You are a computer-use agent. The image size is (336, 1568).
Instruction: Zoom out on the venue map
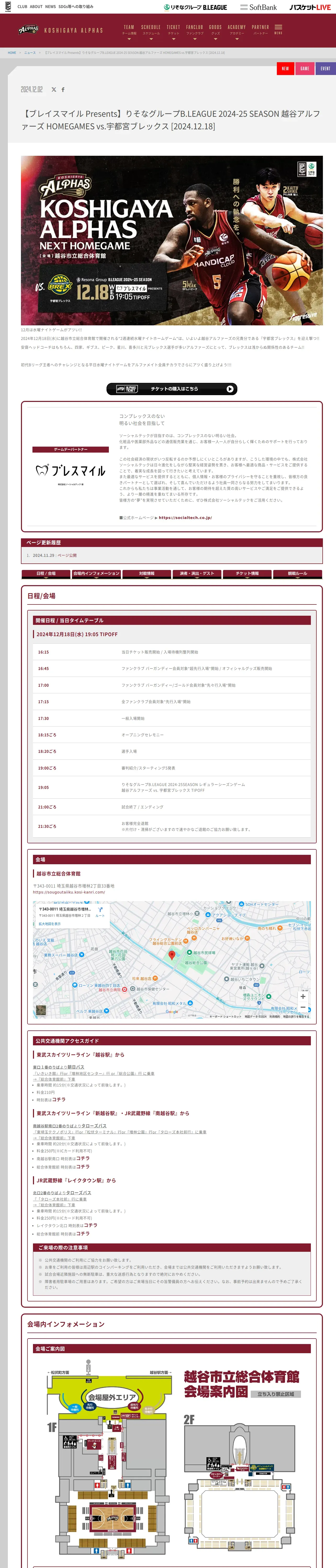tap(303, 1007)
